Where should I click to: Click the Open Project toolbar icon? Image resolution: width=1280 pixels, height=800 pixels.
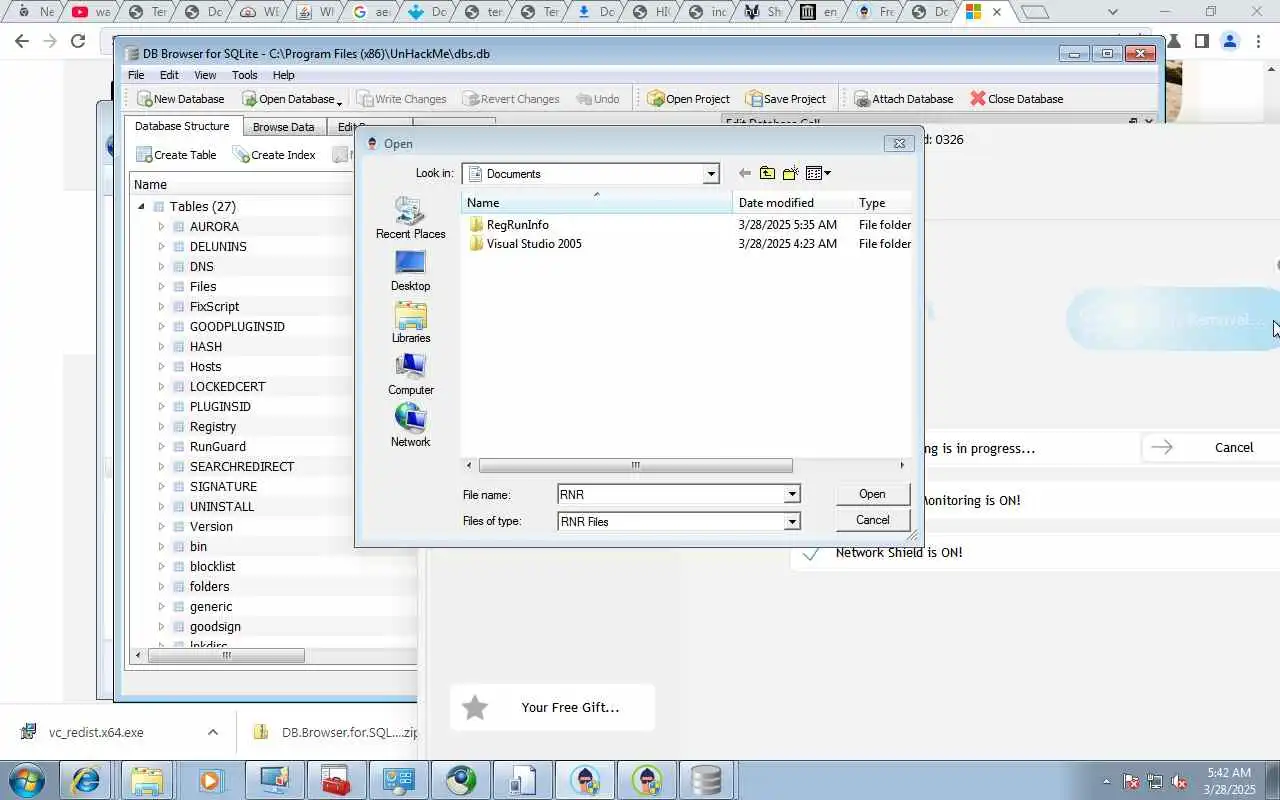(x=655, y=99)
